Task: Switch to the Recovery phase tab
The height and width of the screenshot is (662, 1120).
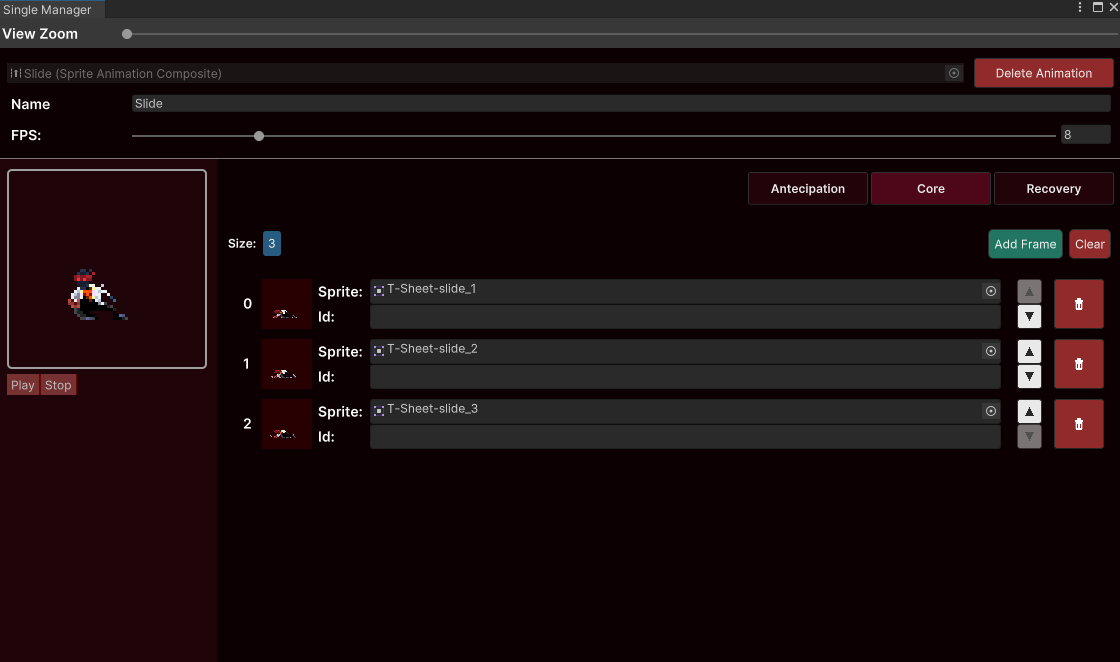Action: [1053, 188]
